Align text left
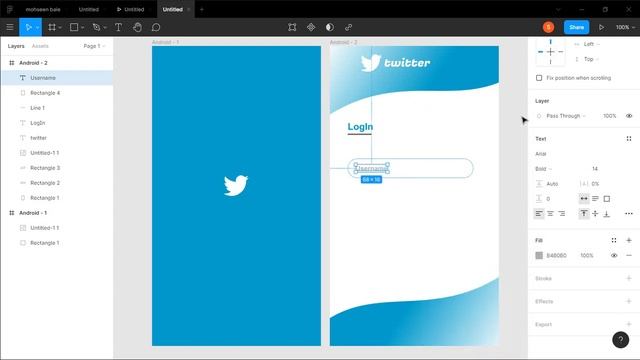The width and height of the screenshot is (640, 360). [539, 213]
